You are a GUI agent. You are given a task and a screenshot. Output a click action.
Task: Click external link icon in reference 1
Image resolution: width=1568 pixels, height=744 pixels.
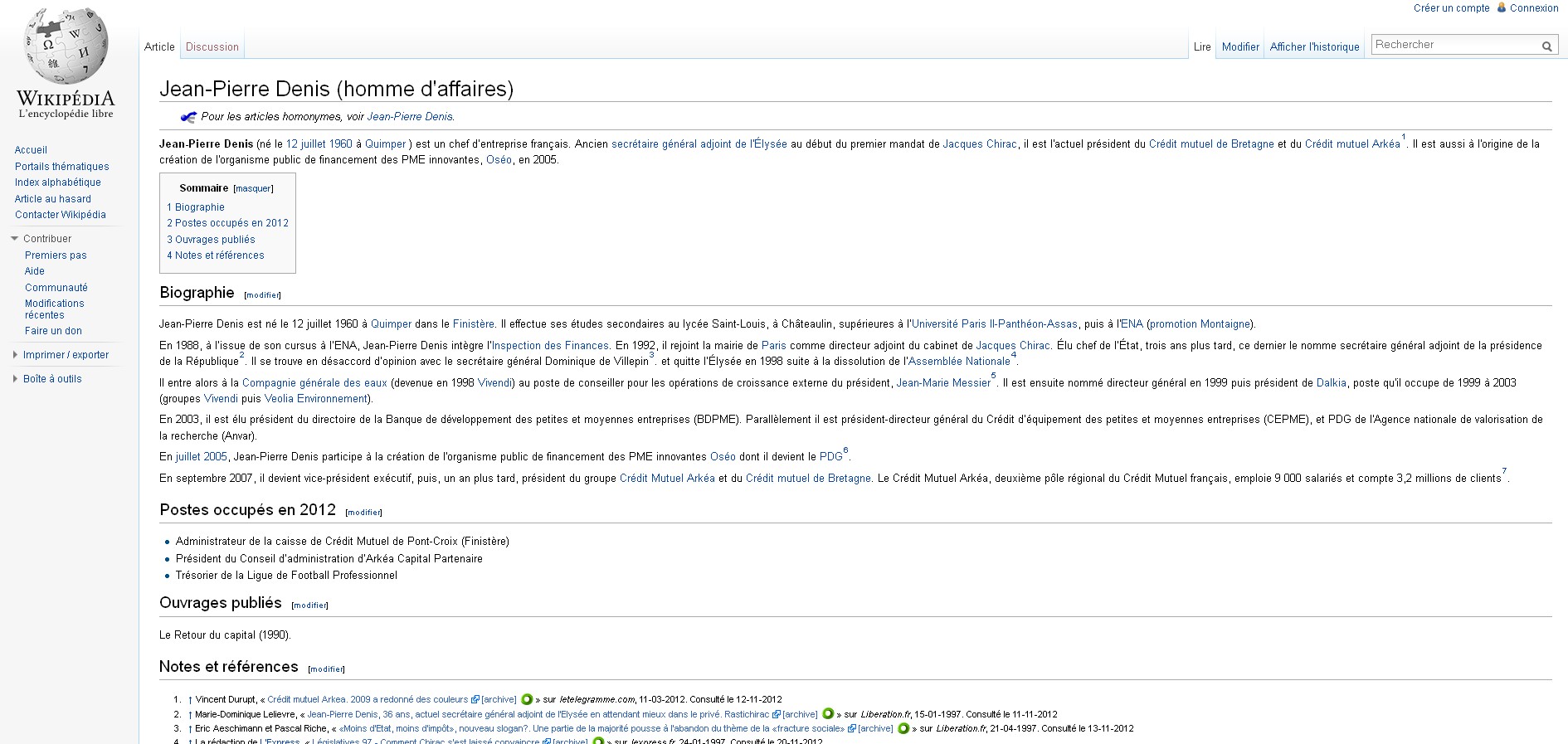pos(475,700)
